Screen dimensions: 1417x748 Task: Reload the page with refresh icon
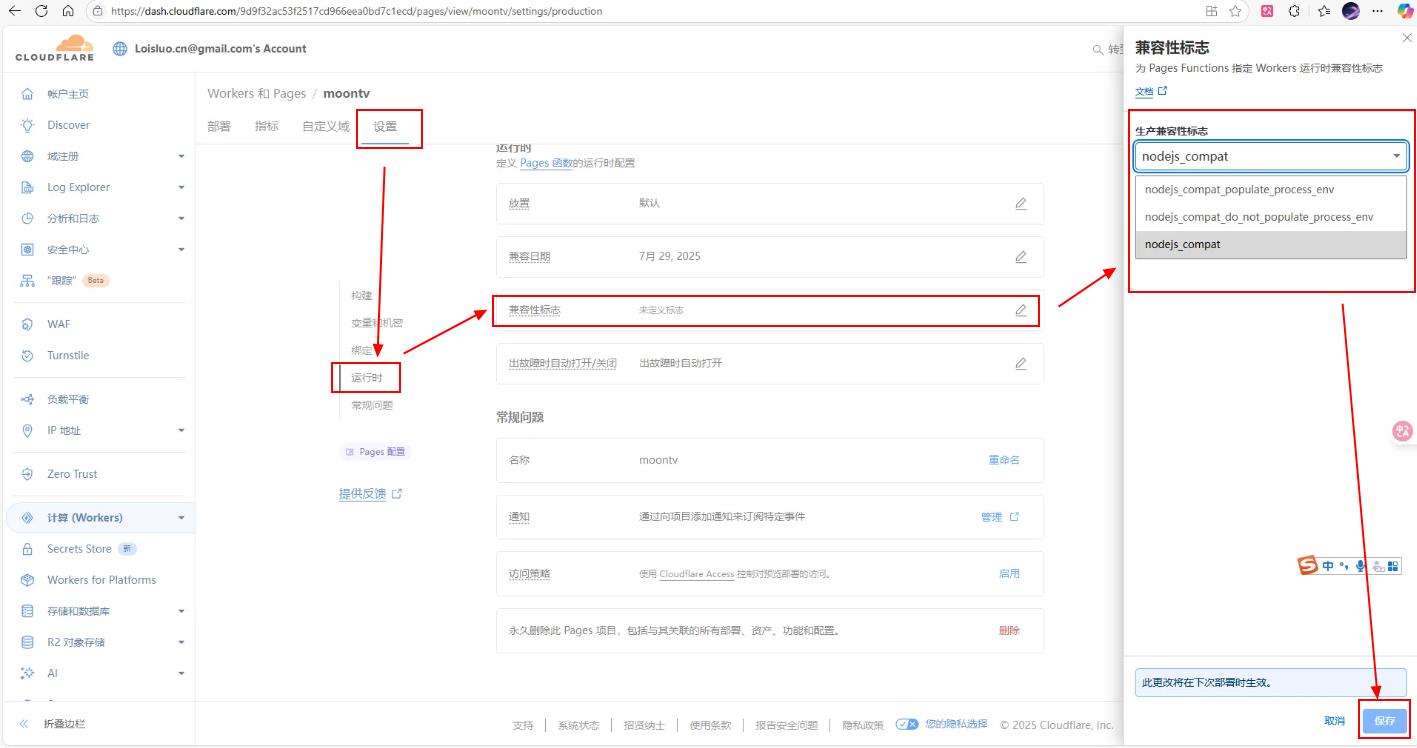[x=41, y=11]
